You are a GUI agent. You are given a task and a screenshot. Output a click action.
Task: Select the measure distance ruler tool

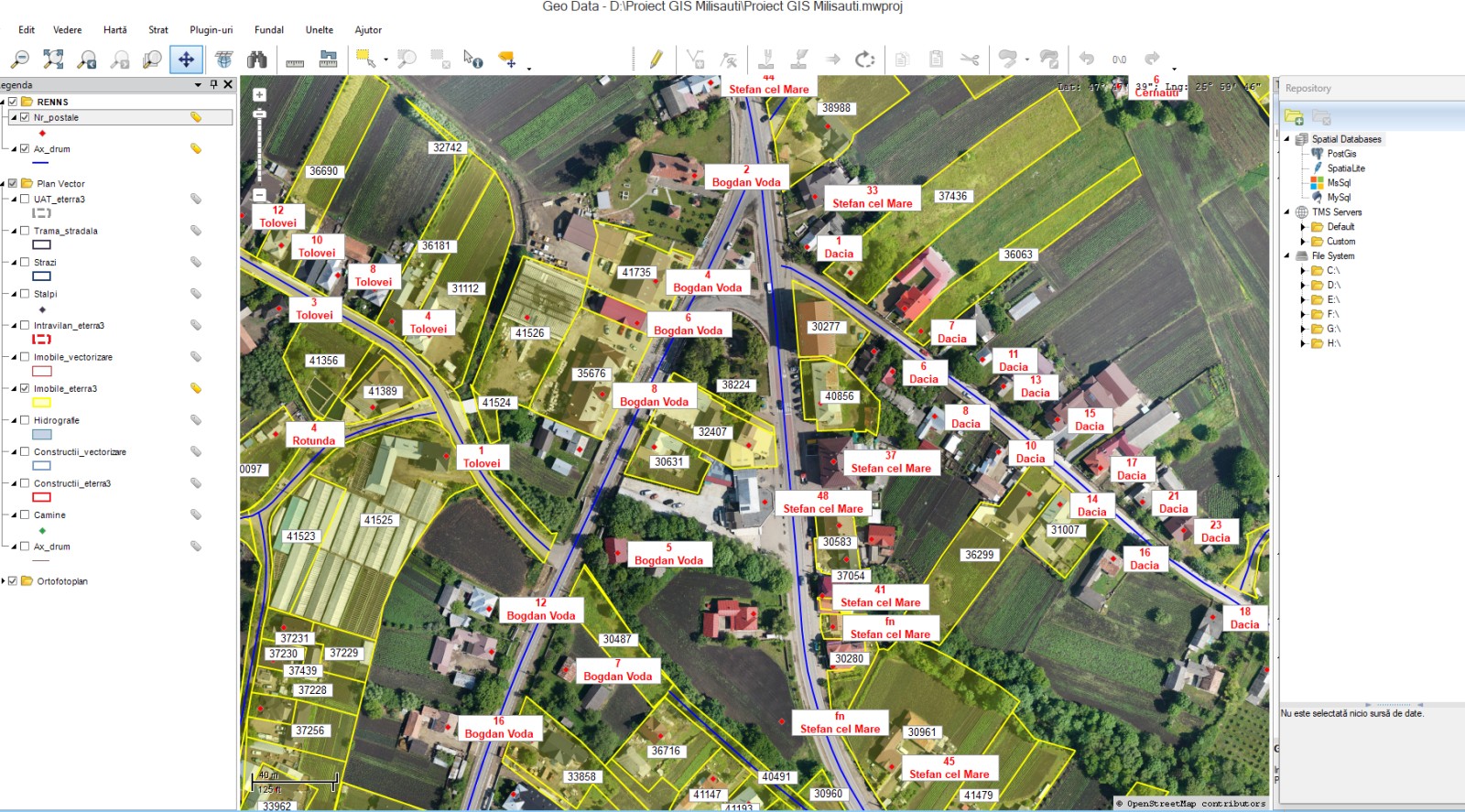coord(295,61)
